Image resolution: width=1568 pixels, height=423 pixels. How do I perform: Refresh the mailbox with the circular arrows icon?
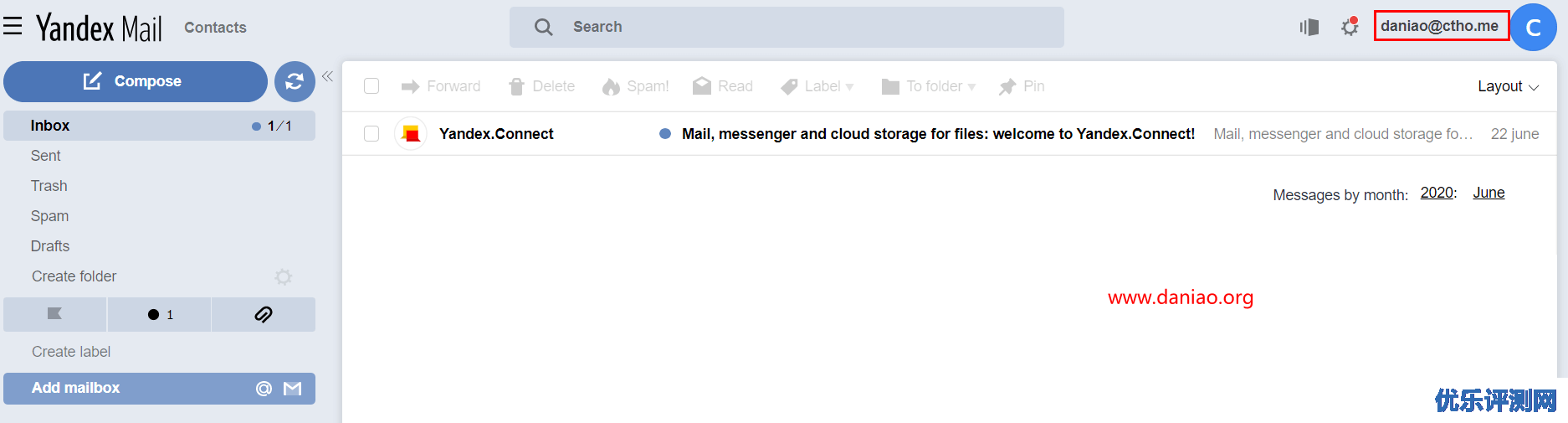tap(295, 81)
